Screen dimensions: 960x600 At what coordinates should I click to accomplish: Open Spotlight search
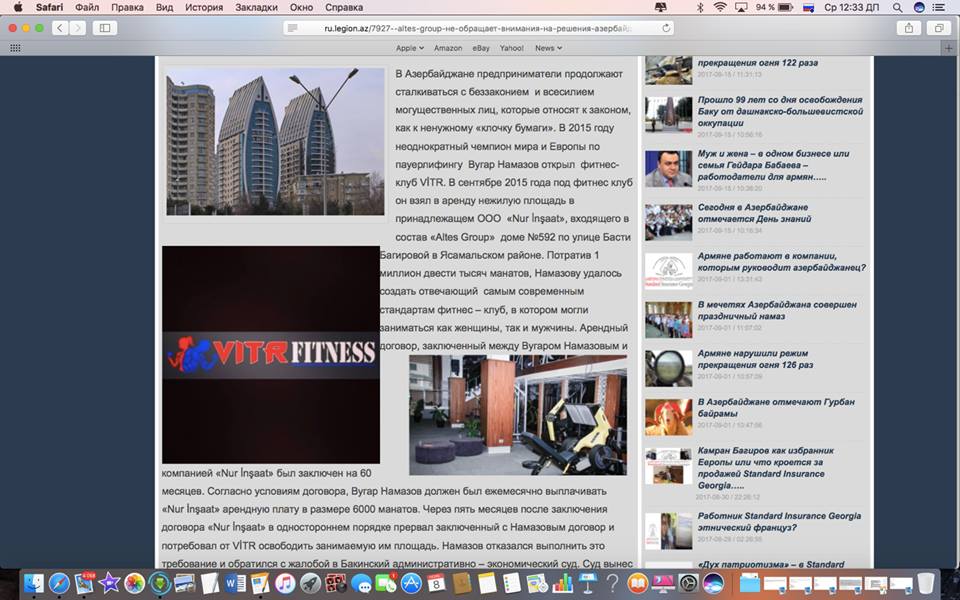coord(898,7)
